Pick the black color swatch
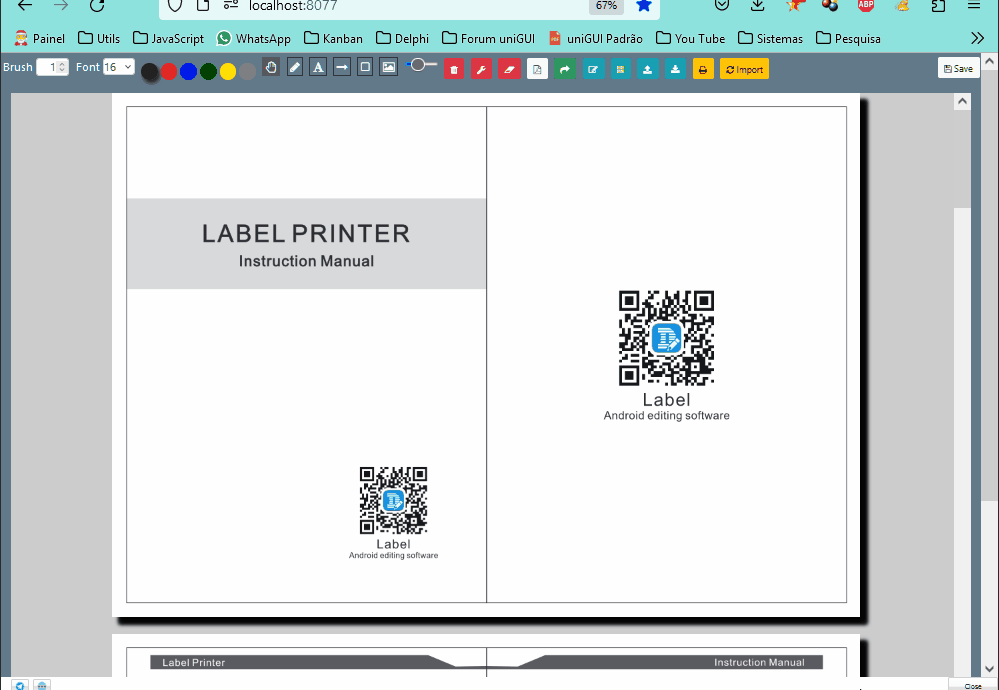Viewport: 999px width, 690px height. [x=150, y=72]
